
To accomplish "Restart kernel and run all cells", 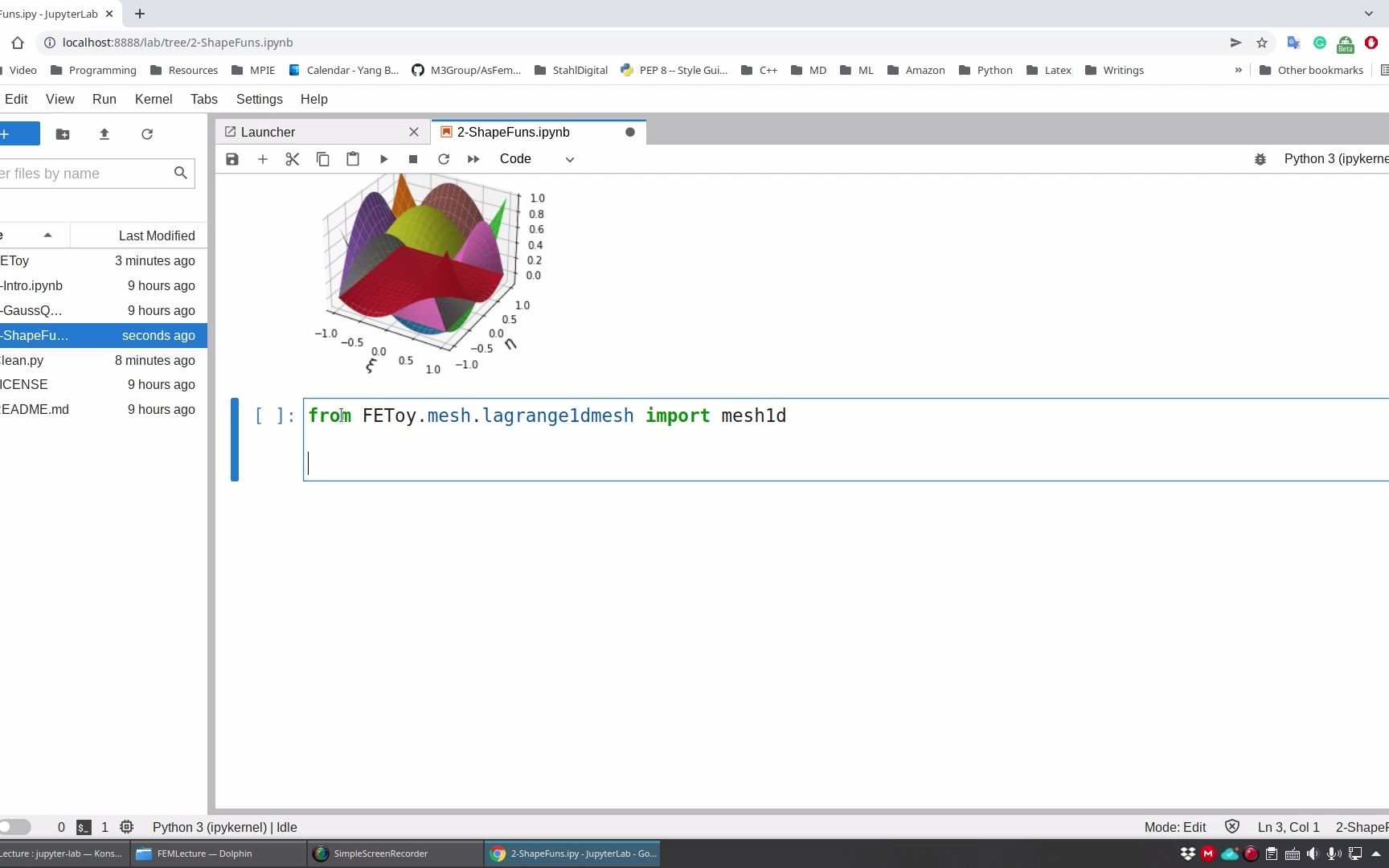I will point(473,159).
